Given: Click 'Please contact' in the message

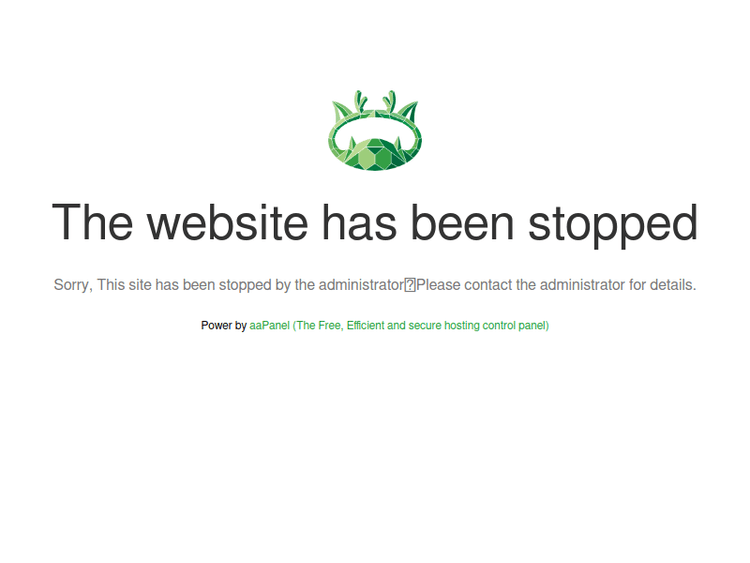Looking at the screenshot, I should (x=463, y=285).
